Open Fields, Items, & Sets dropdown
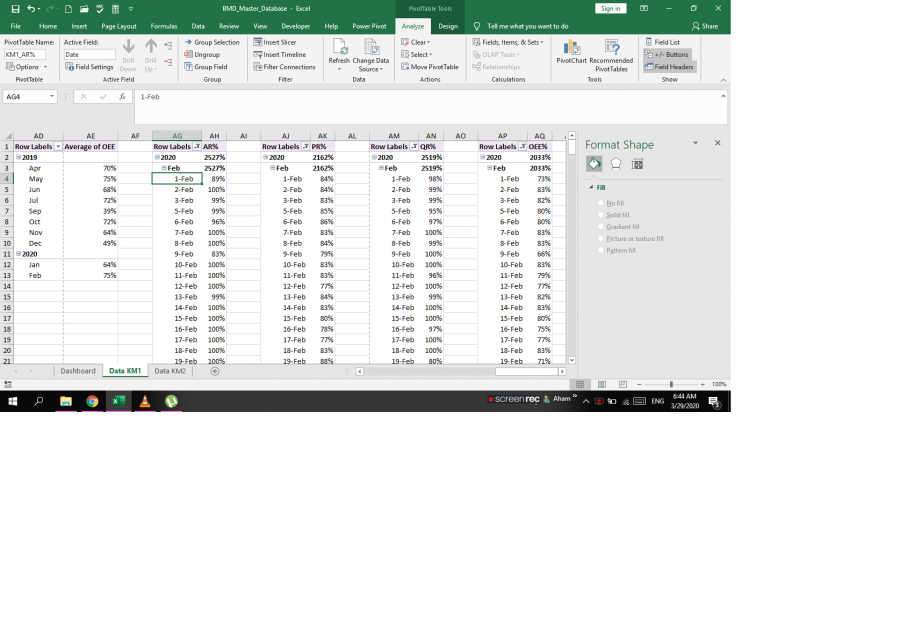Viewport: 900px width, 618px height. [508, 42]
